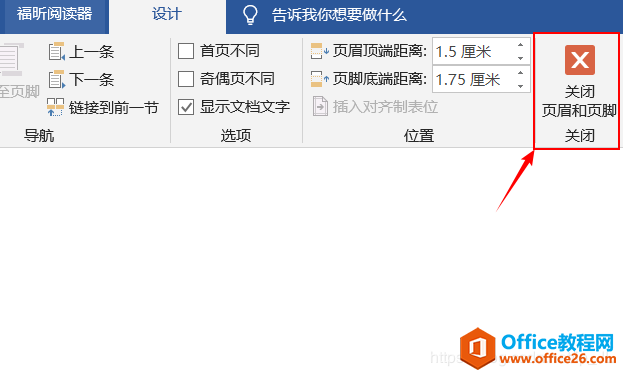Click the 下一条 button label

(92, 79)
